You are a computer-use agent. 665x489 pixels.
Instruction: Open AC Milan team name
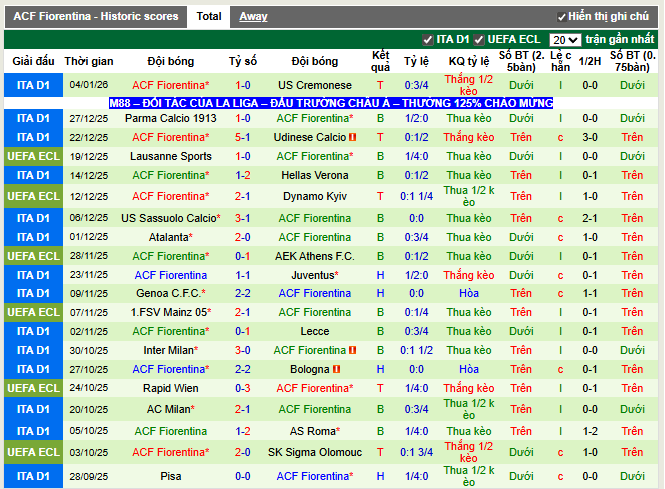170,409
